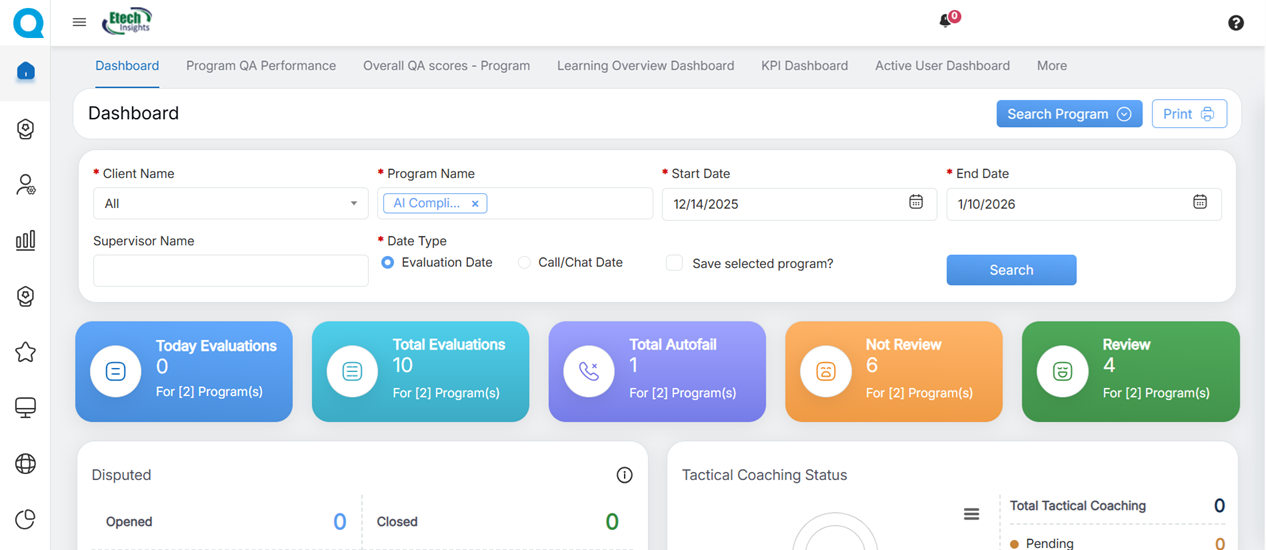Select the Evaluation Date radio button
Image resolution: width=1266 pixels, height=550 pixels.
[x=388, y=263]
